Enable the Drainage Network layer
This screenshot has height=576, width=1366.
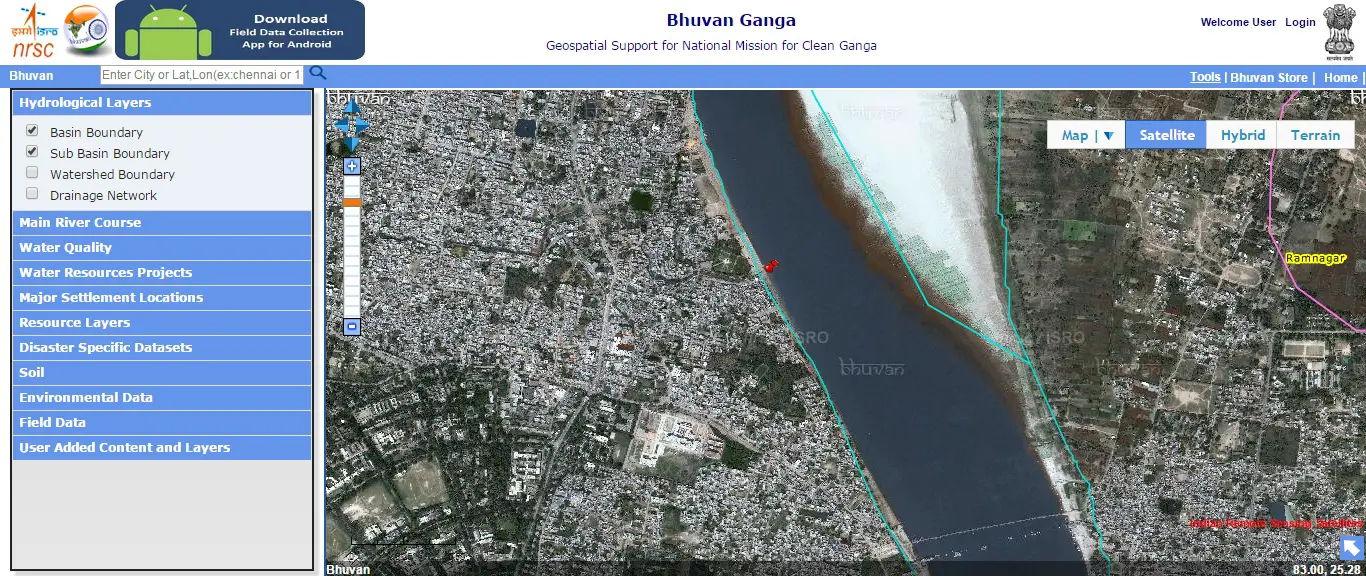tap(32, 194)
